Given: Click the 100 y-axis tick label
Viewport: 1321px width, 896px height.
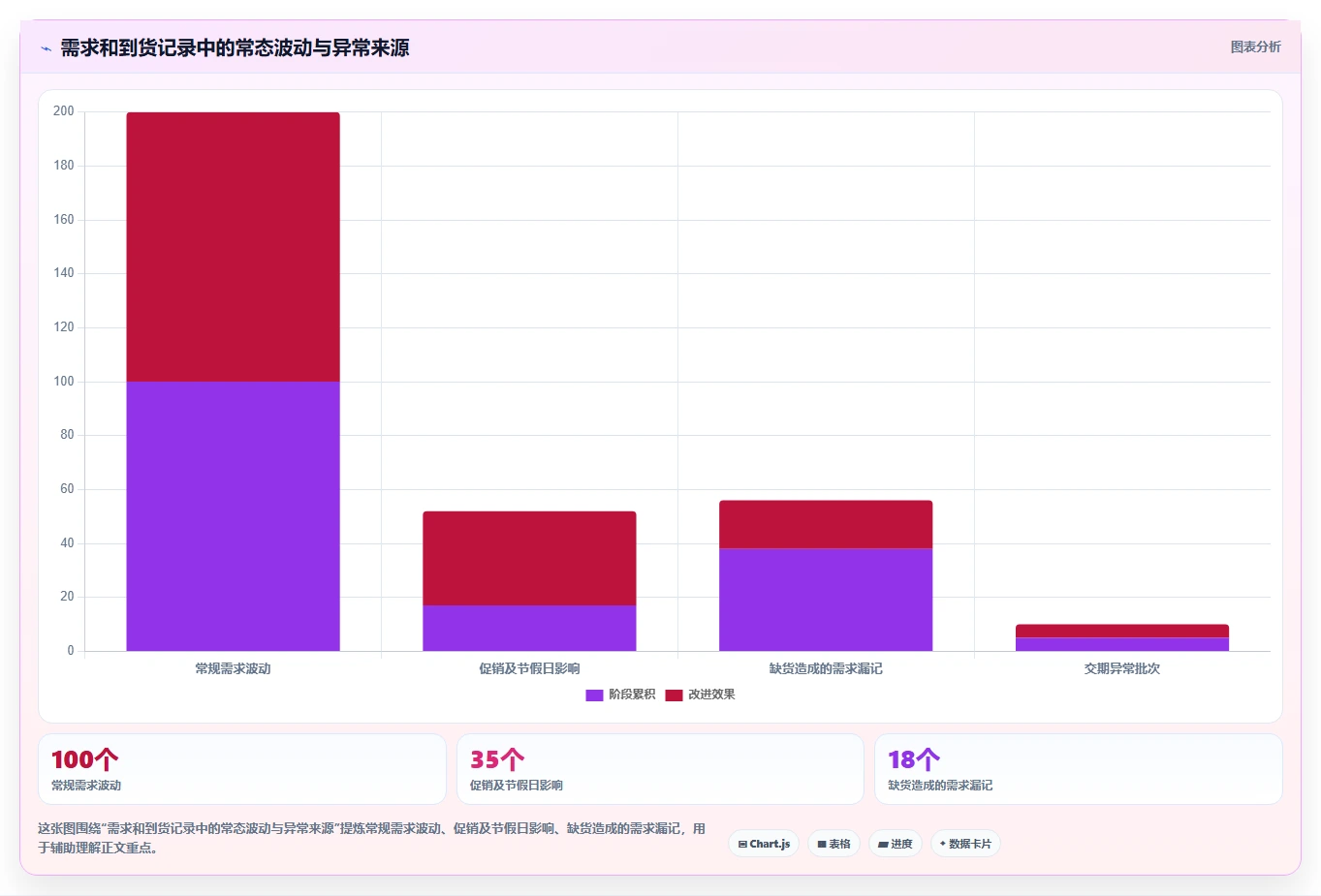Looking at the screenshot, I should (x=64, y=382).
